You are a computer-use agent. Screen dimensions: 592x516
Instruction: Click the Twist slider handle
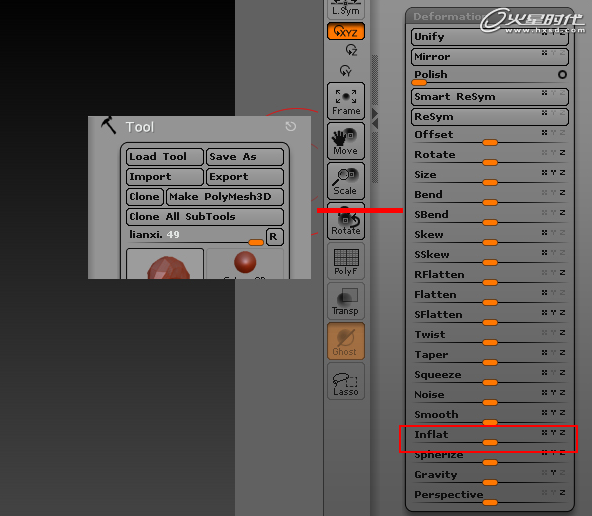click(490, 343)
